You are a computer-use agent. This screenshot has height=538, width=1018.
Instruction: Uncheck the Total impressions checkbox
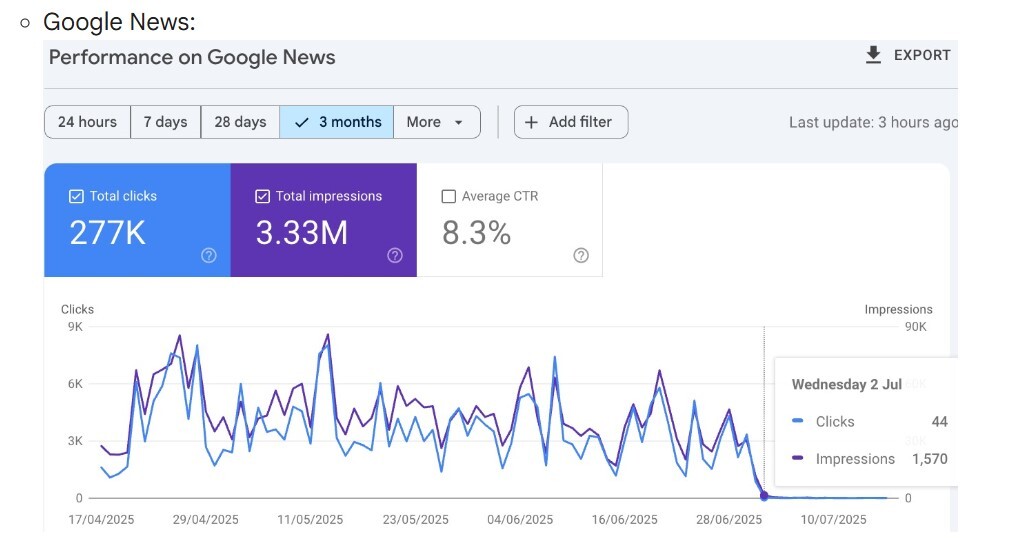[262, 196]
